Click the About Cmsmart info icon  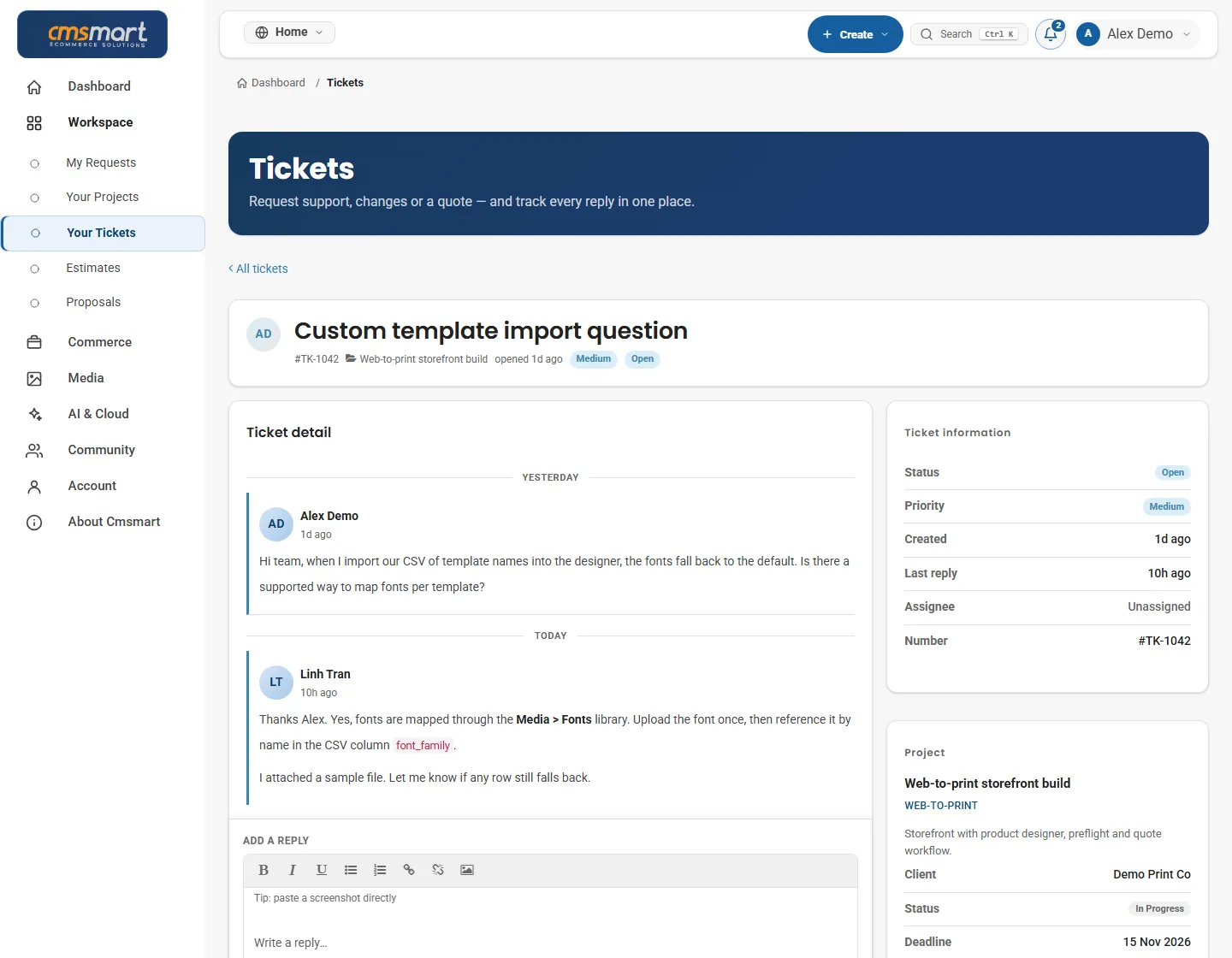(x=34, y=522)
